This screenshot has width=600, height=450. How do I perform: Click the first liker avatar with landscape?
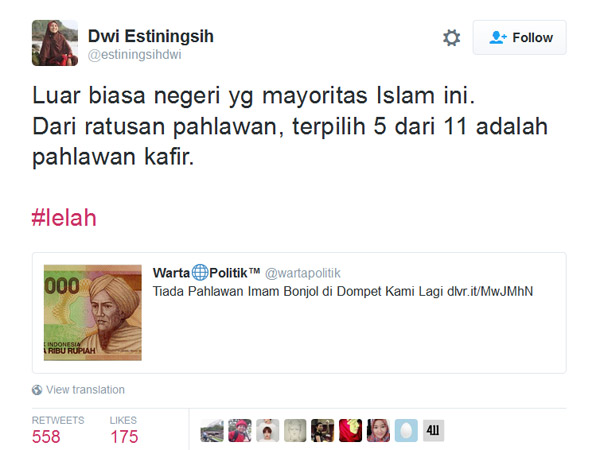[x=212, y=430]
